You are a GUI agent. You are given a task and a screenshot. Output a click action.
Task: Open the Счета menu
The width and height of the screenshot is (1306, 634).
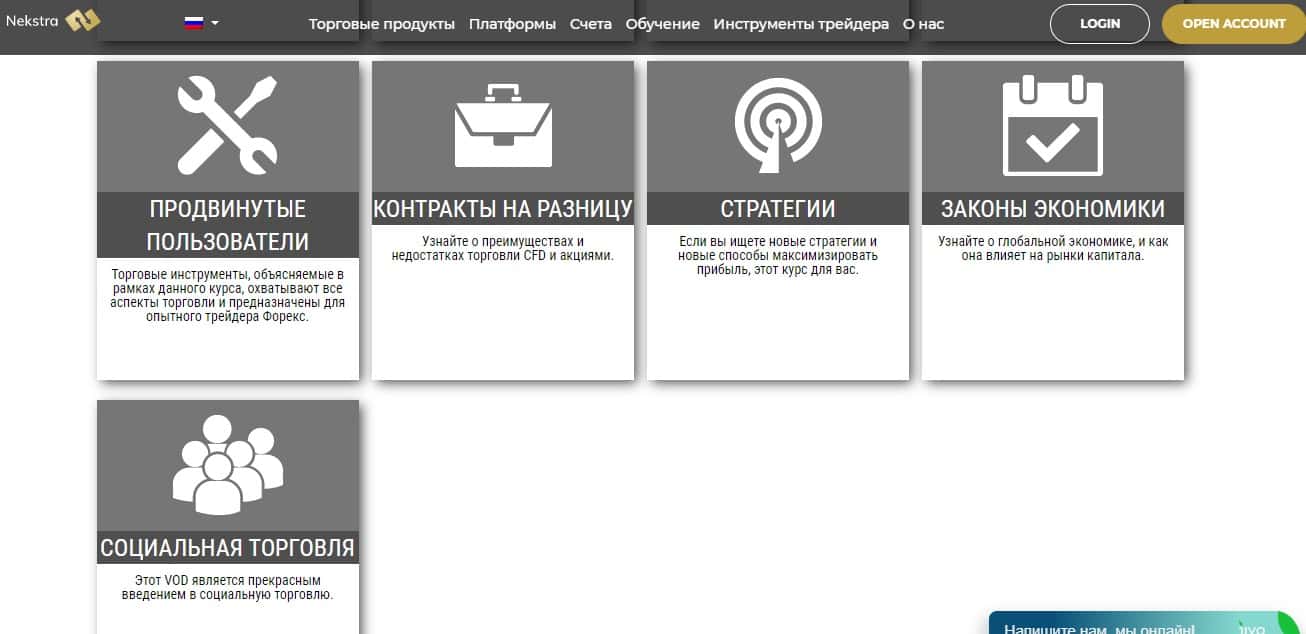pos(591,24)
